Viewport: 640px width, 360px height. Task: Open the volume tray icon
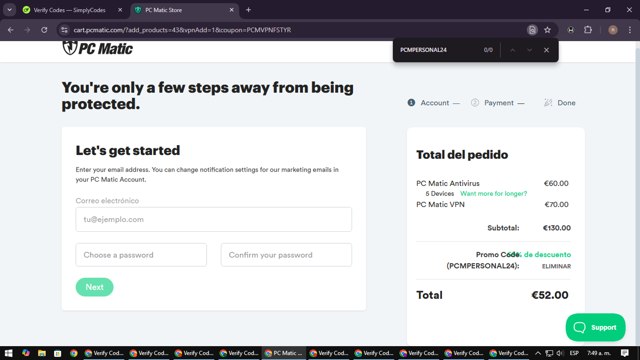point(560,353)
